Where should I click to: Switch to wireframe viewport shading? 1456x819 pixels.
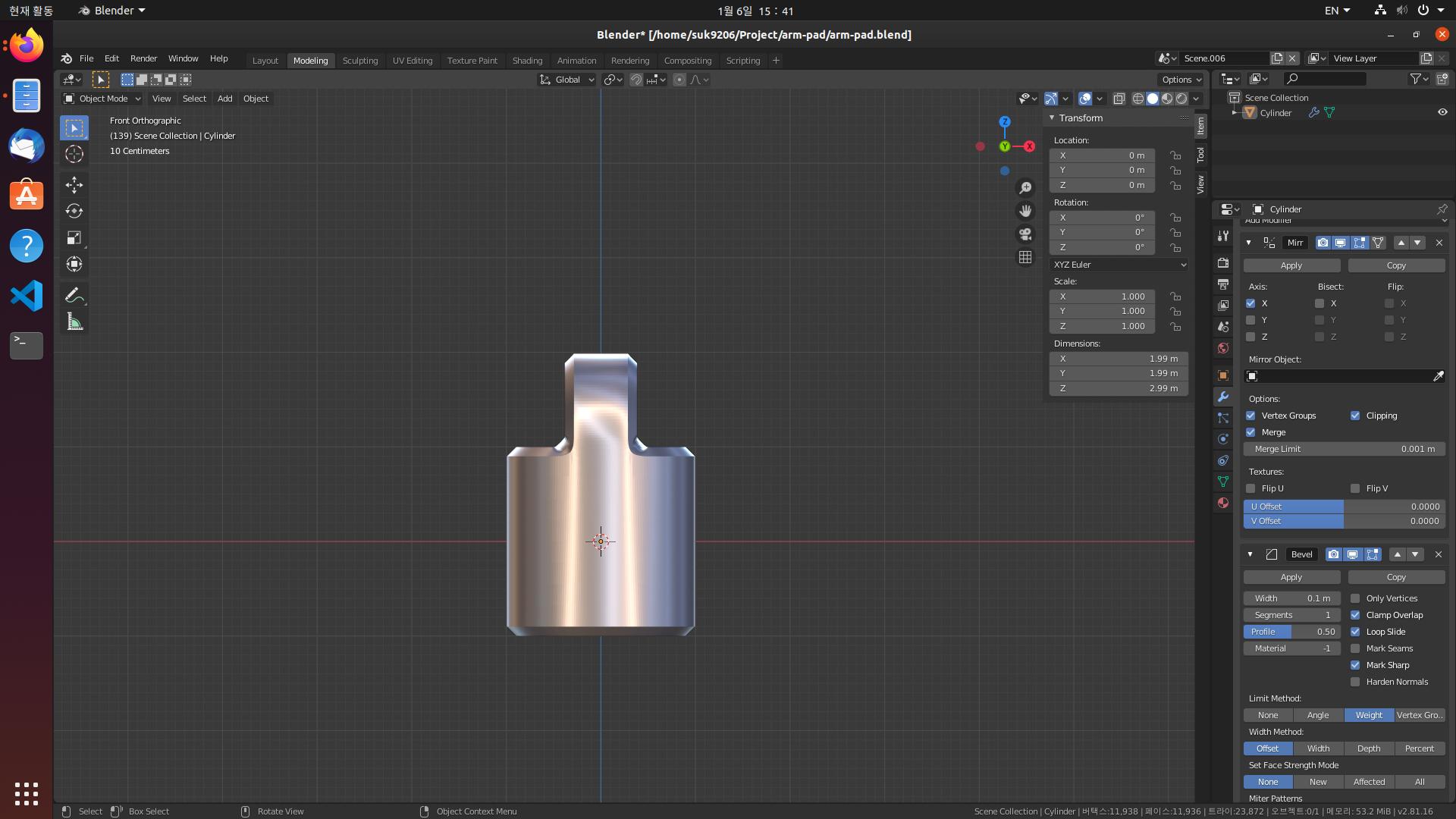(1137, 99)
